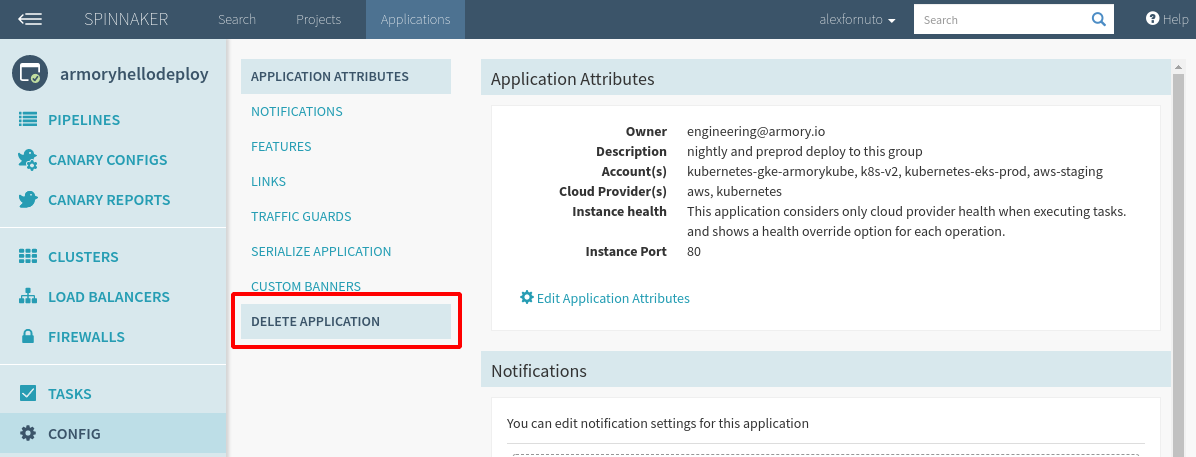Viewport: 1196px width, 457px height.
Task: Click the back-arrow menu icon in header
Action: pyautogui.click(x=29, y=19)
